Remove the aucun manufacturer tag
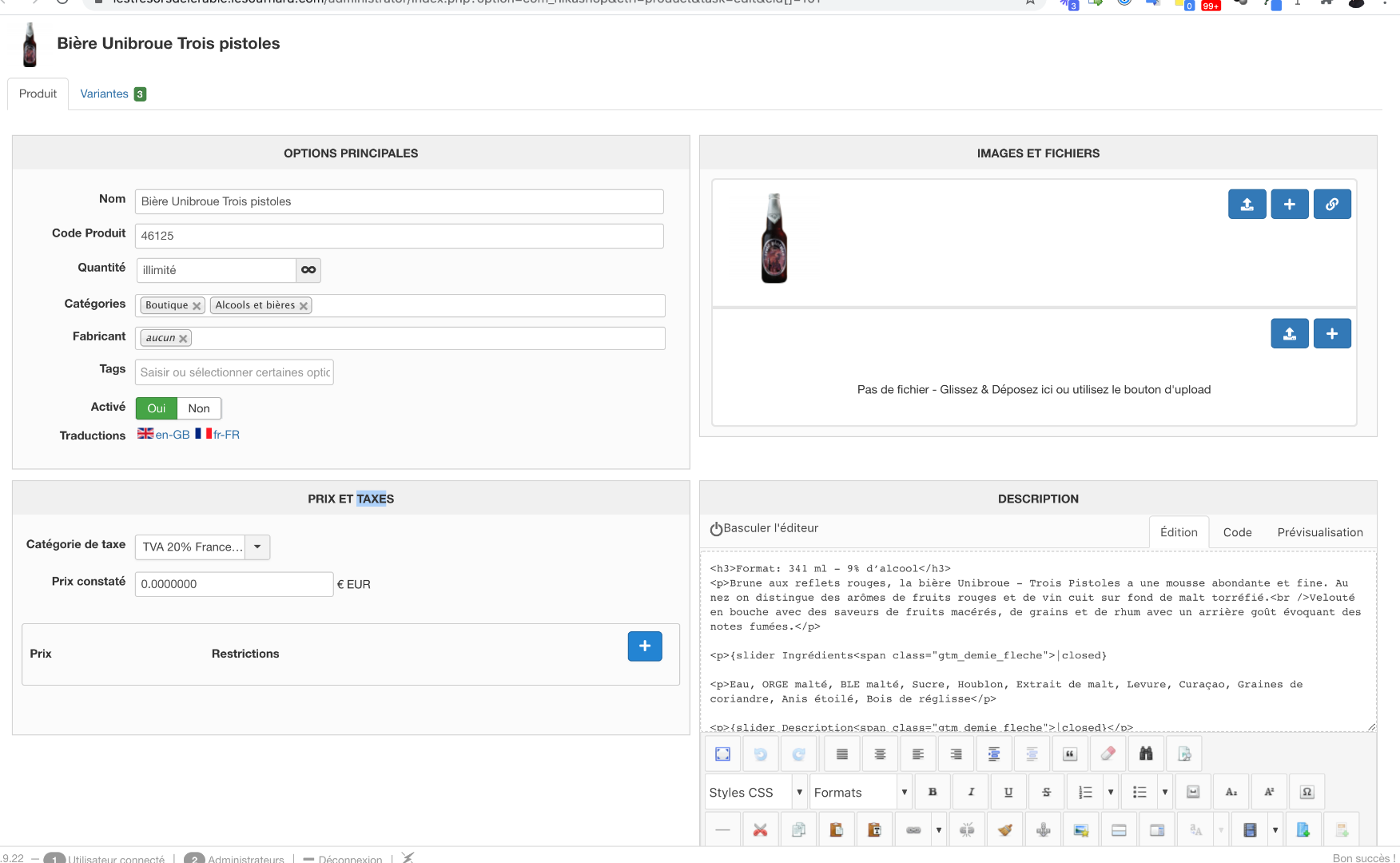 pos(183,339)
